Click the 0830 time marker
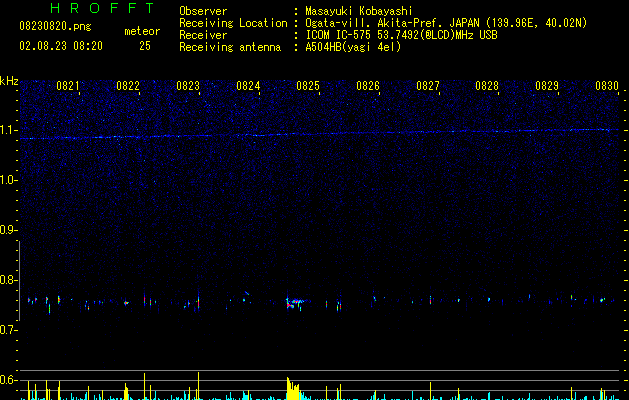 (x=607, y=86)
